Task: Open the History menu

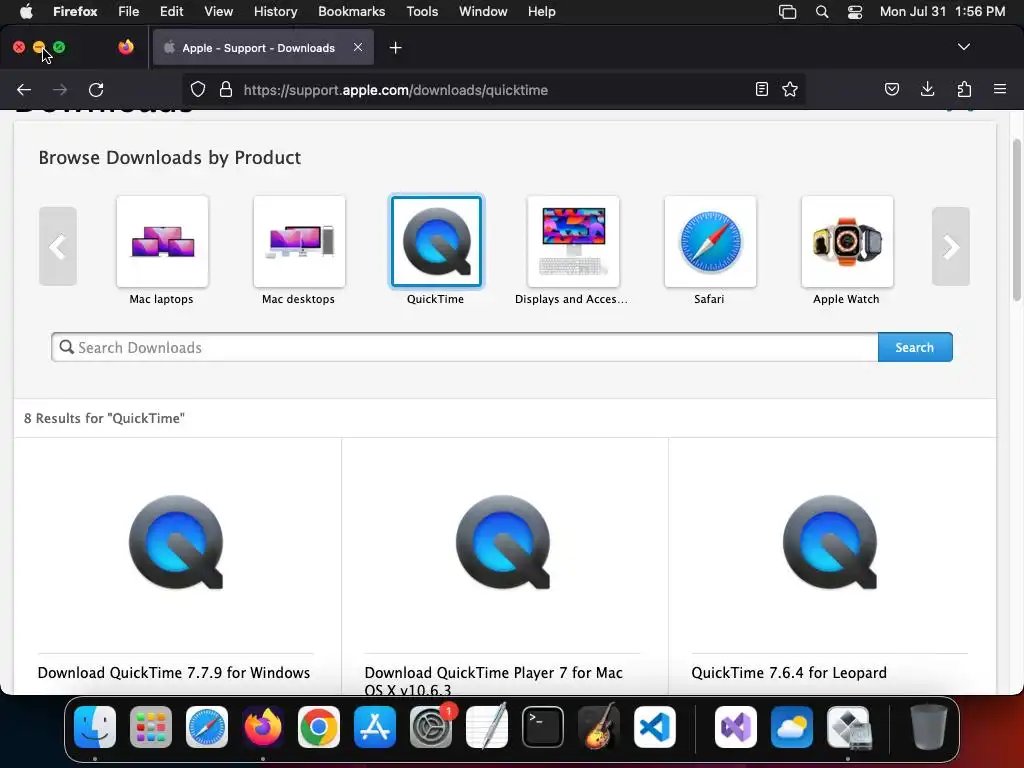Action: 276,12
